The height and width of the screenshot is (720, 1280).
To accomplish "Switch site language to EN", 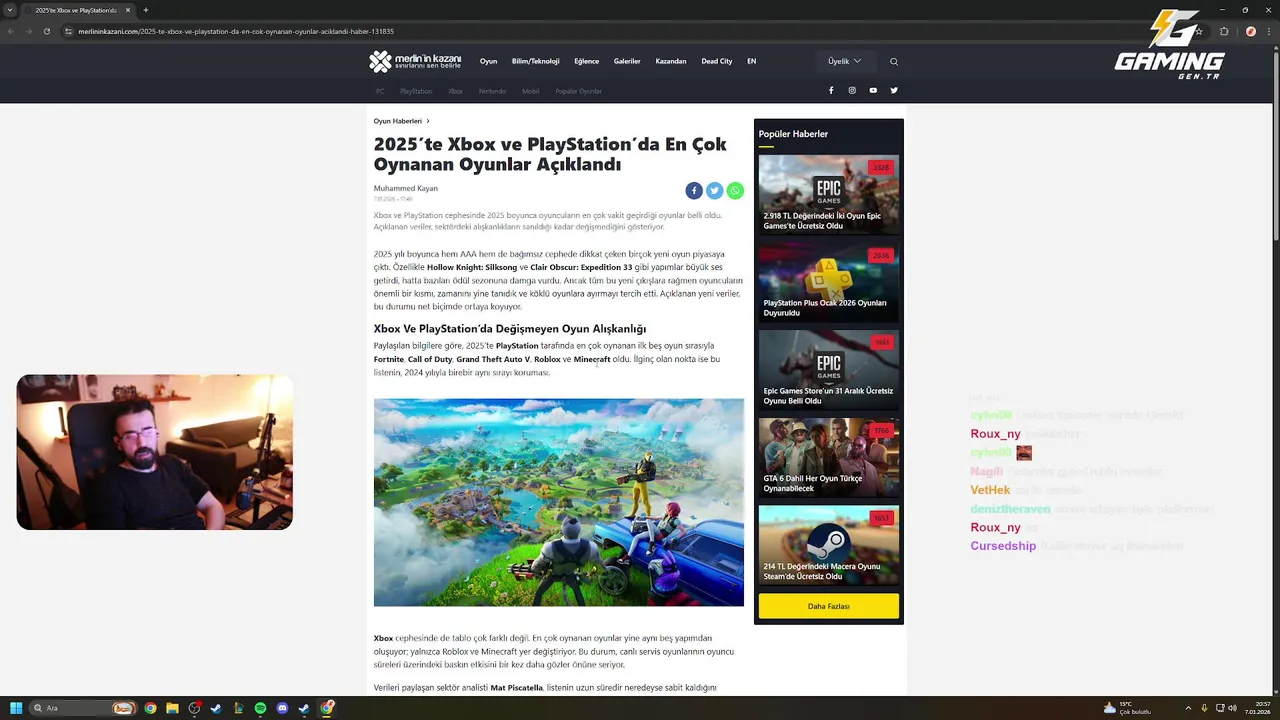I will (751, 61).
